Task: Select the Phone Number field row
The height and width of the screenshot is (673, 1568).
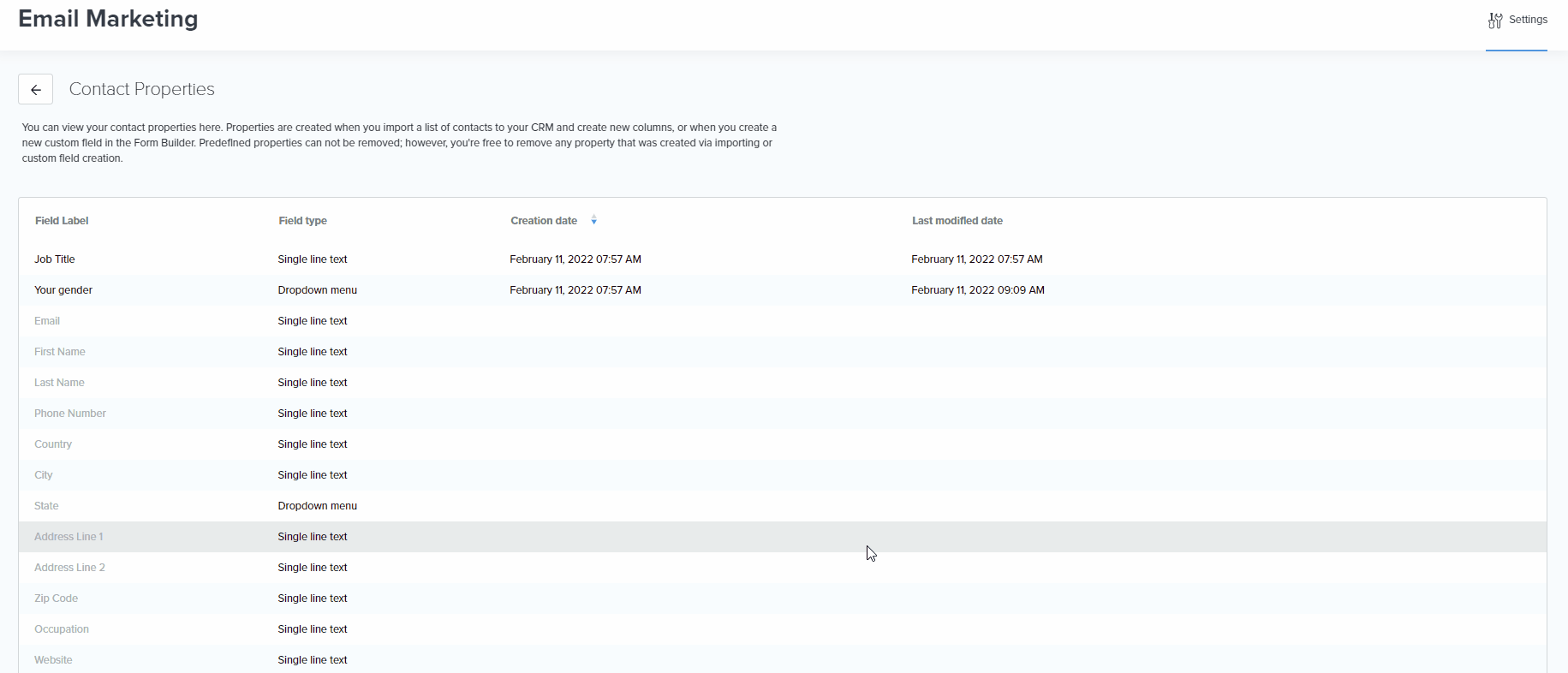Action: [x=70, y=414]
